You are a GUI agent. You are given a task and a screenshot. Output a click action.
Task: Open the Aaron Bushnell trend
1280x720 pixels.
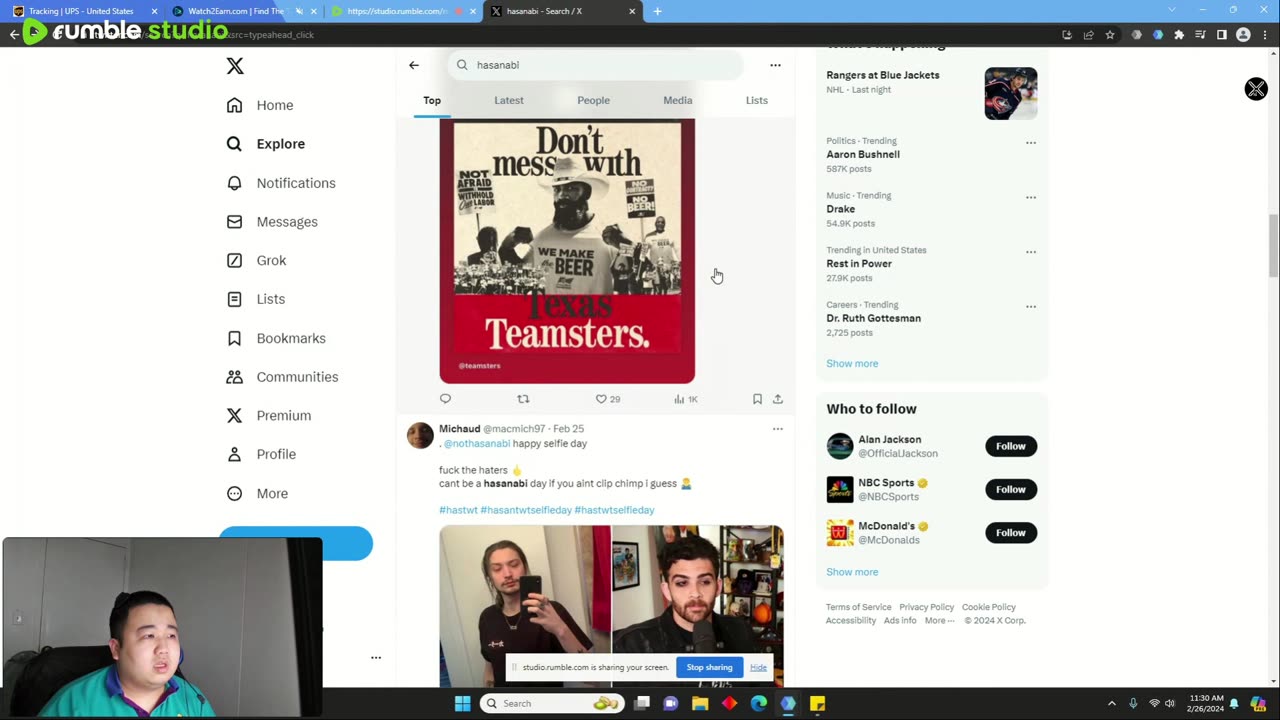[x=863, y=155]
